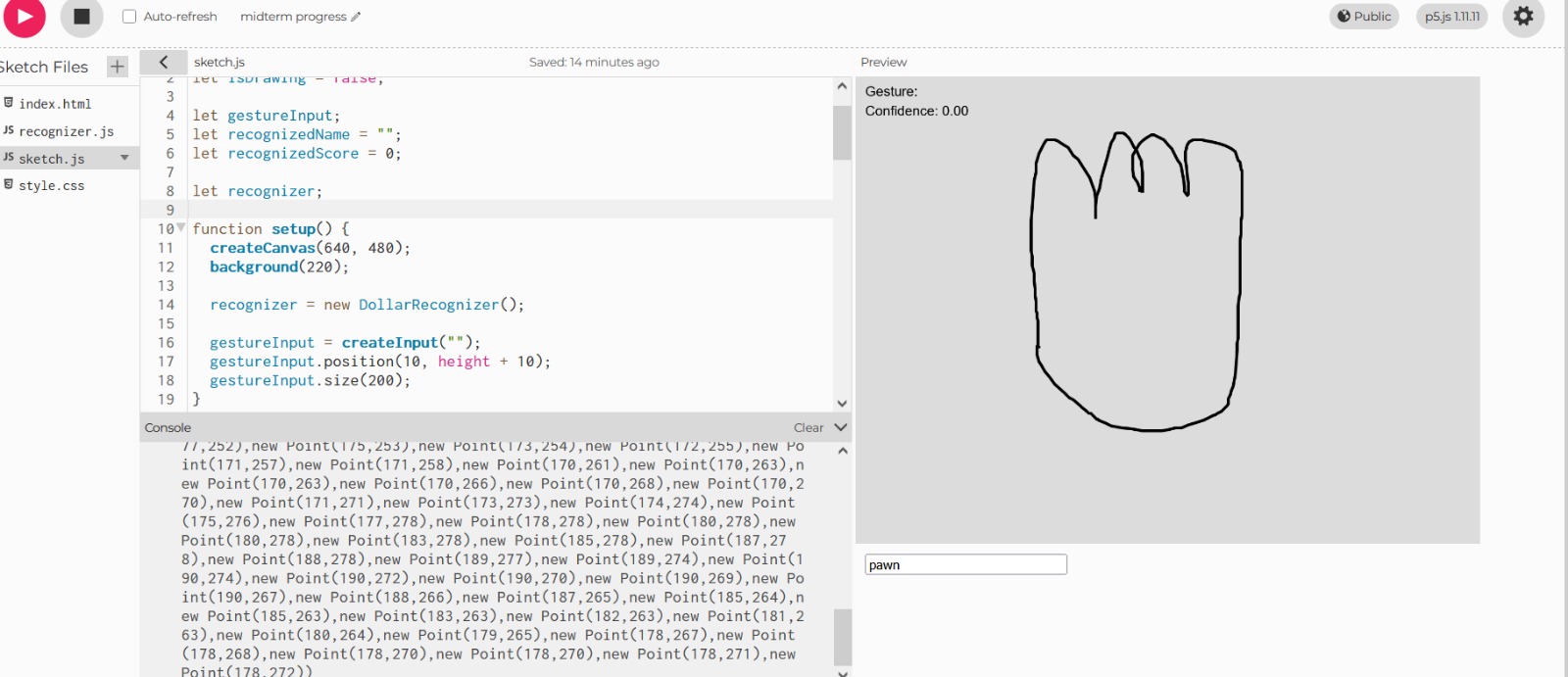Screen dimensions: 1568x677
Task: Add a new file with plus icon
Action: 118,67
